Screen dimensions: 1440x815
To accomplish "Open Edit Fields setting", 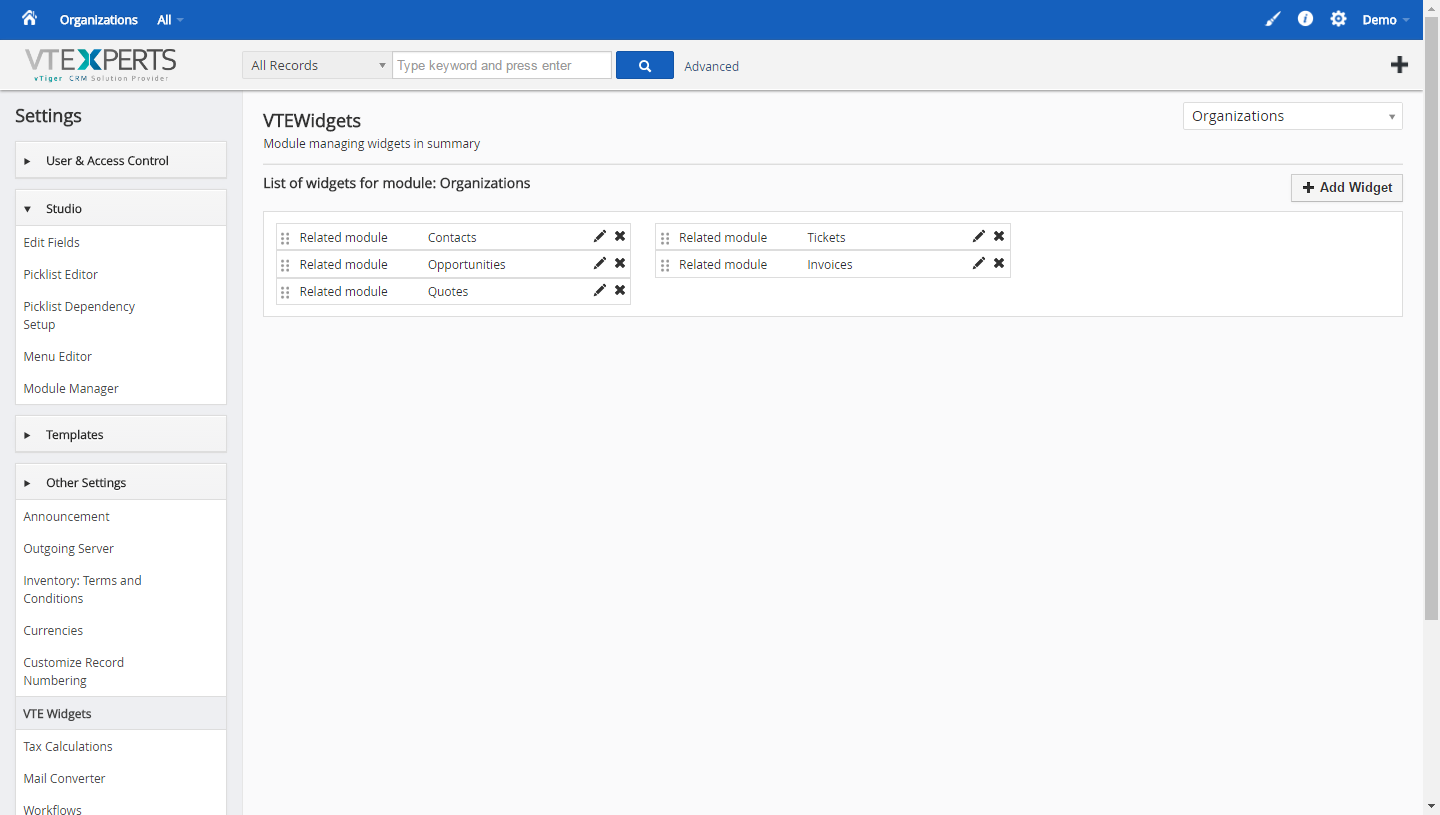I will point(52,242).
